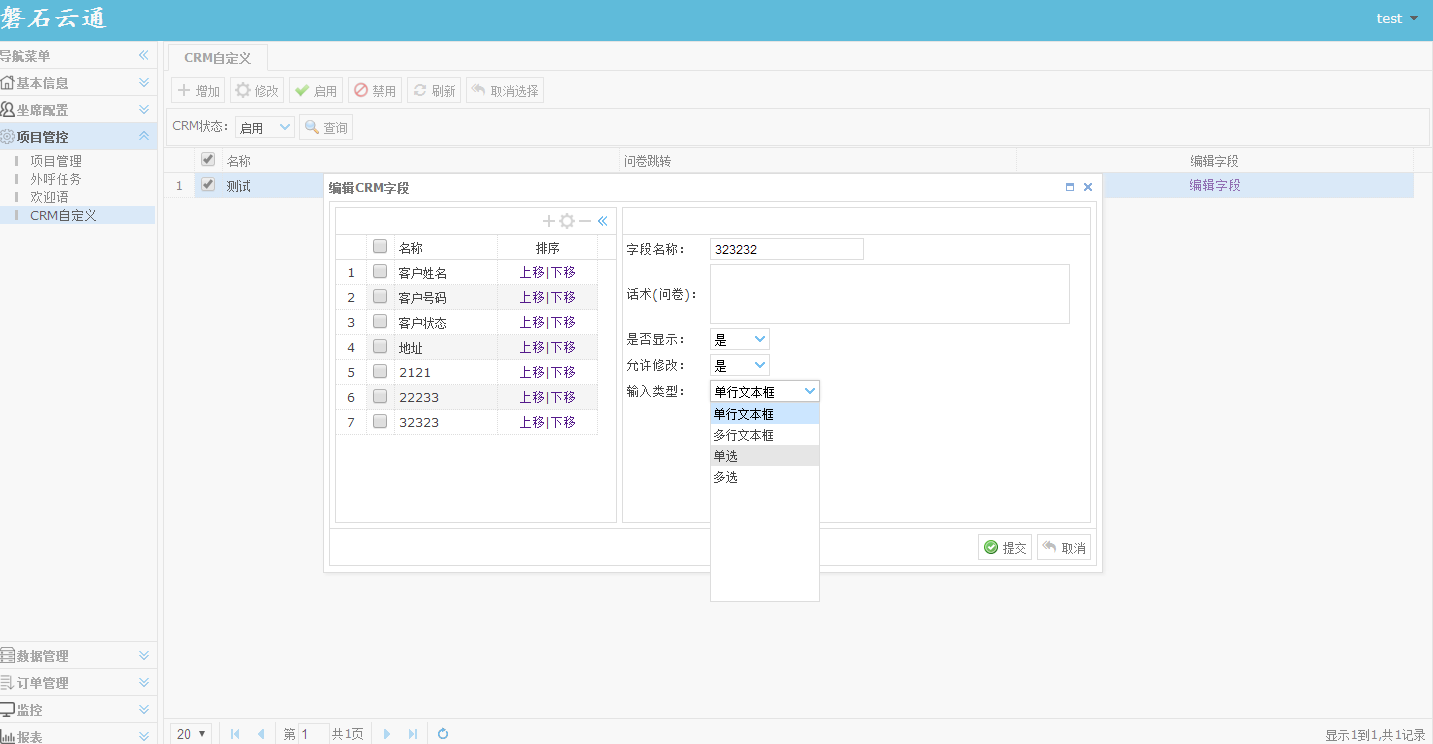Uncheck the 测试 row checkbox

click(x=208, y=184)
